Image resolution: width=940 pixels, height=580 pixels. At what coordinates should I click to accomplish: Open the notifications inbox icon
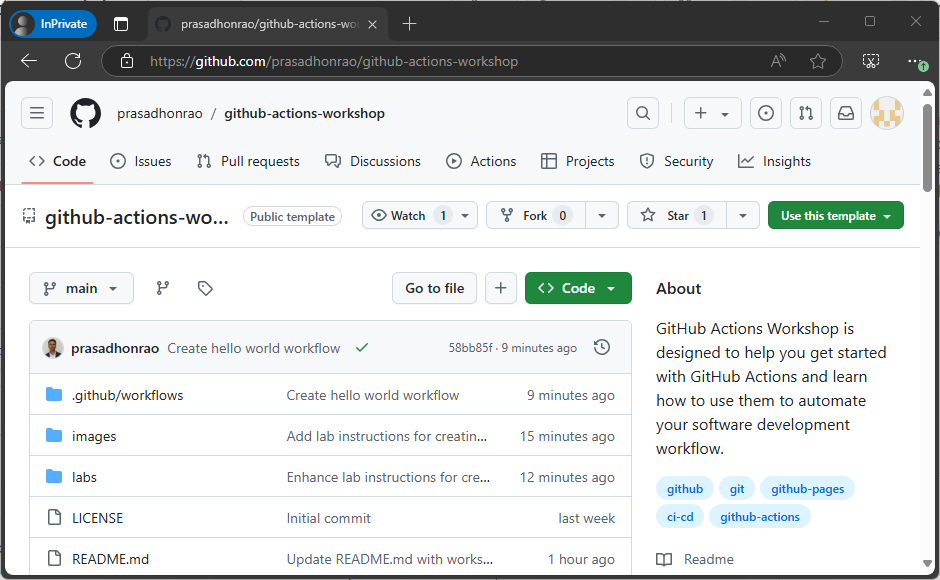point(846,113)
